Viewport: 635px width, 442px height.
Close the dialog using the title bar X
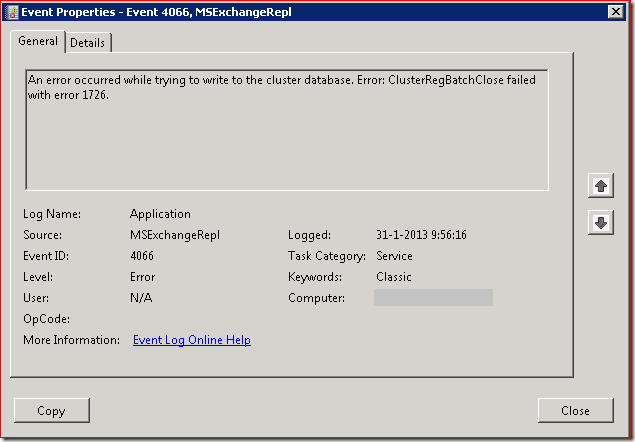[x=615, y=12]
